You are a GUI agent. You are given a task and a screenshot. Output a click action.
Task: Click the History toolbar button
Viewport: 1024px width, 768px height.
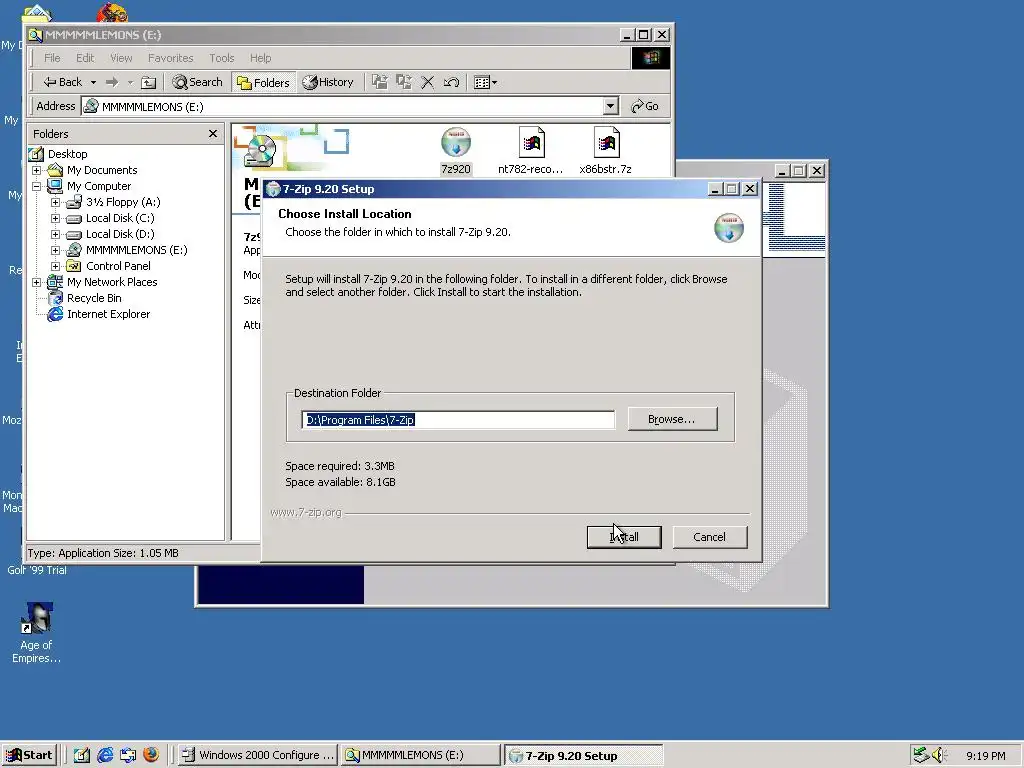pyautogui.click(x=328, y=82)
